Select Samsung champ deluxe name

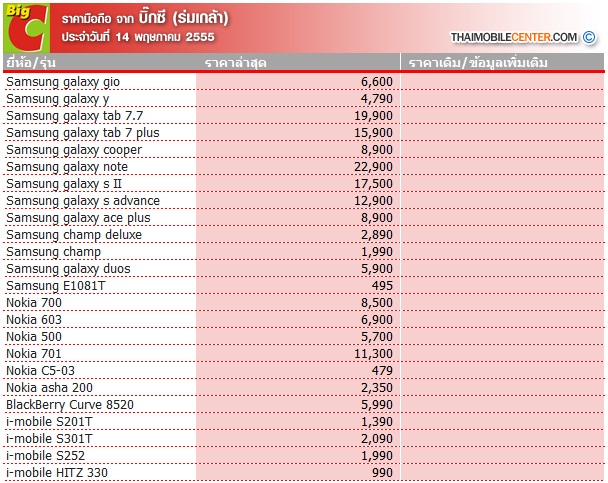point(74,235)
